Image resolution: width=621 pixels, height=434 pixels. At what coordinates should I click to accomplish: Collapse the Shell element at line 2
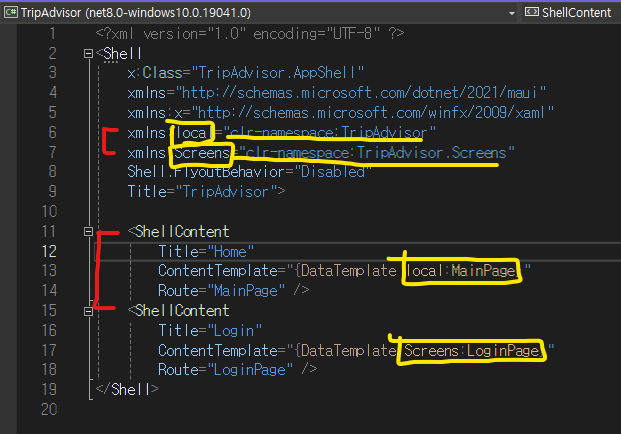(x=89, y=53)
